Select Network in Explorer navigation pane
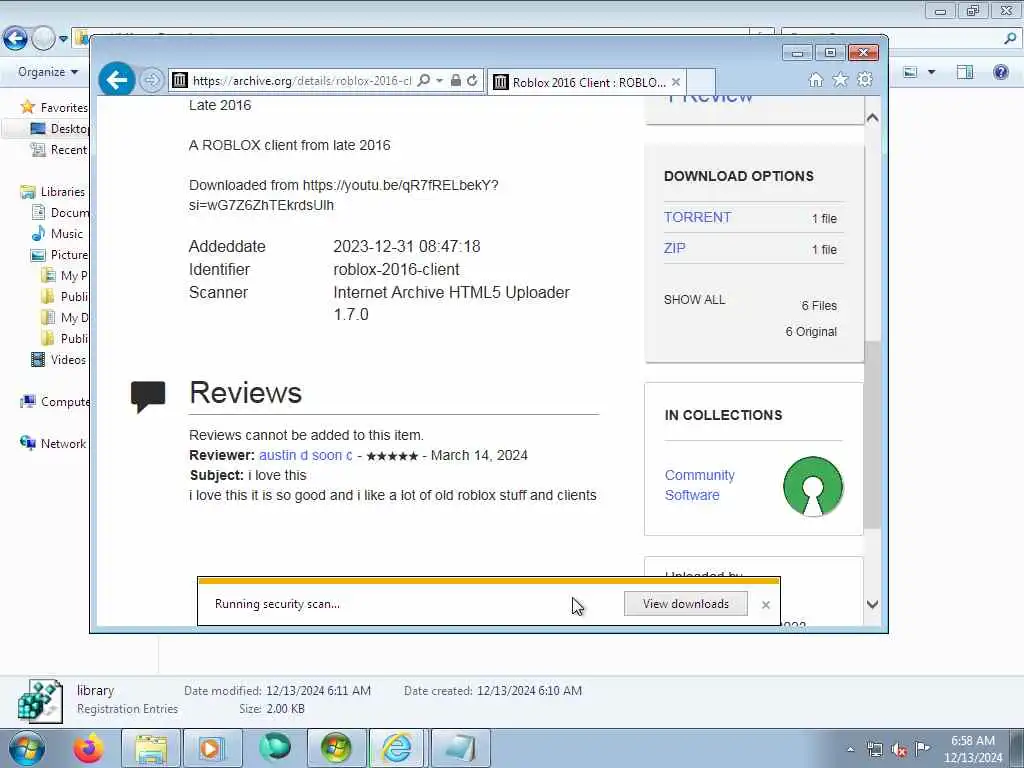This screenshot has width=1024, height=768. 54,443
